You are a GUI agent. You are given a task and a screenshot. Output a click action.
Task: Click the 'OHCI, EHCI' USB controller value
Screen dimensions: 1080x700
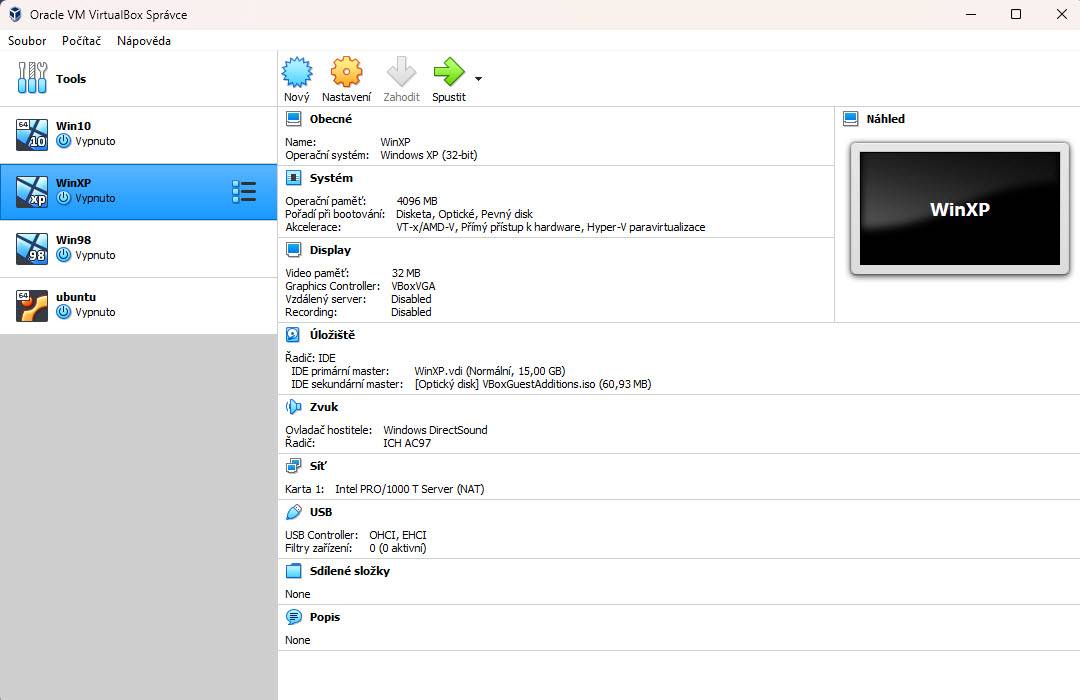398,535
